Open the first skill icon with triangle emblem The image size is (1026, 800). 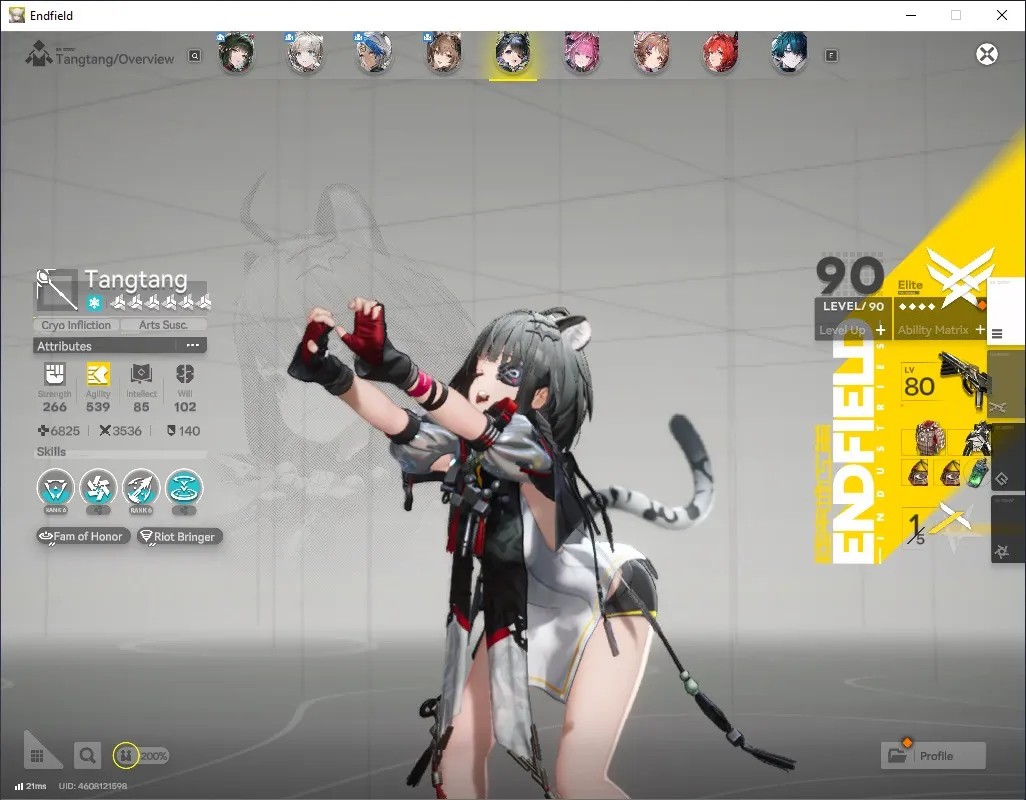click(x=56, y=488)
